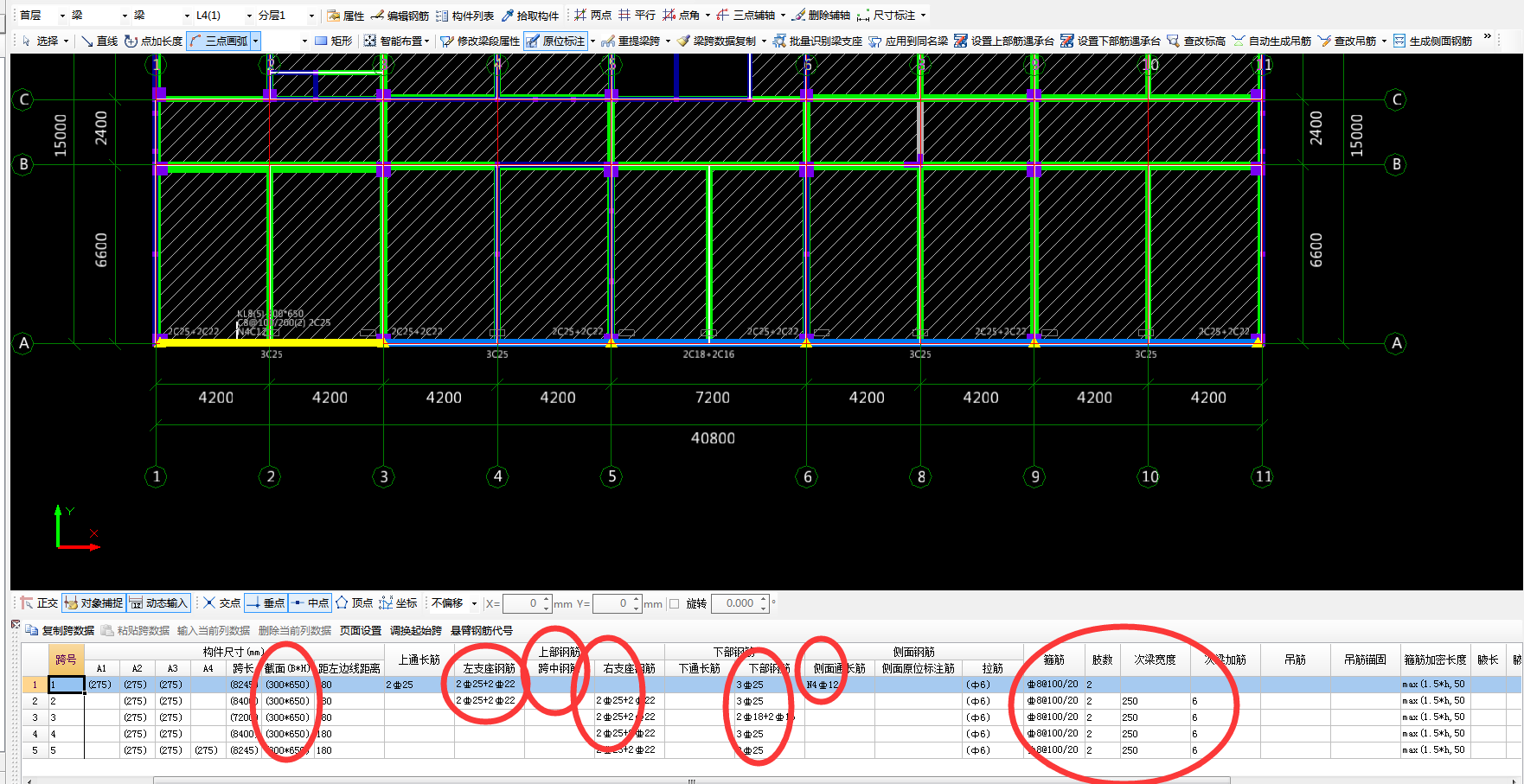Viewport: 1524px width, 784px height.
Task: Click 原位标注 in-place annotation tool
Action: coord(555,41)
